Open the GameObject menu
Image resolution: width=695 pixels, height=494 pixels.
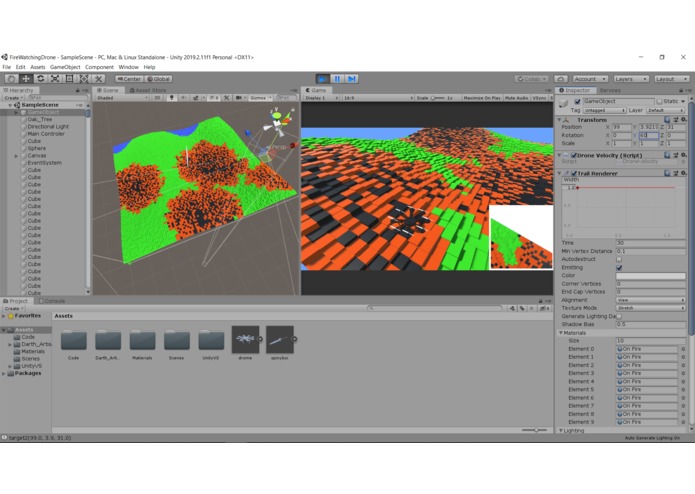[x=65, y=67]
